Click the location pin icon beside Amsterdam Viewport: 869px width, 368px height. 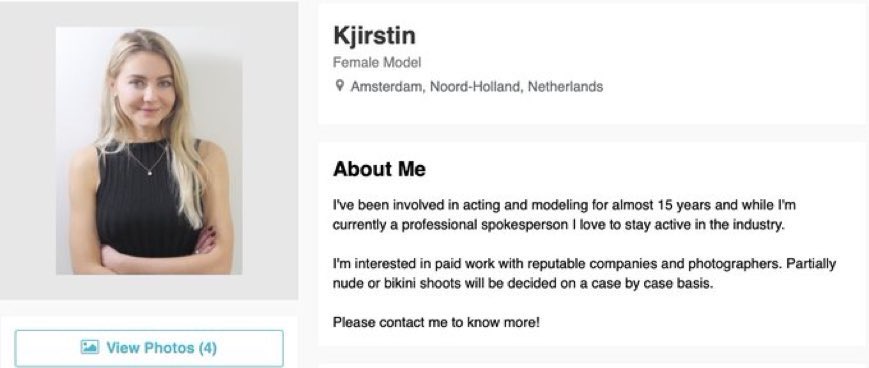[340, 86]
